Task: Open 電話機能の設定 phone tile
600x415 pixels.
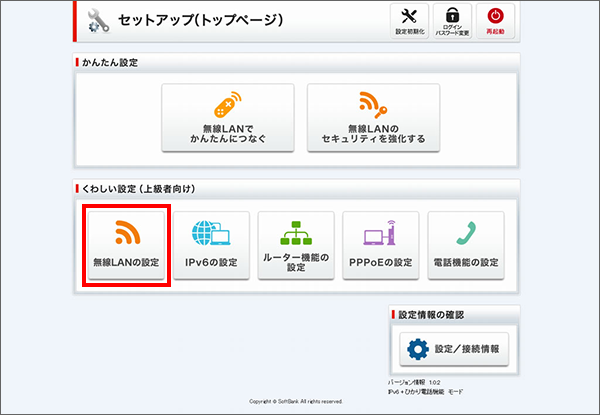Action: [466, 245]
